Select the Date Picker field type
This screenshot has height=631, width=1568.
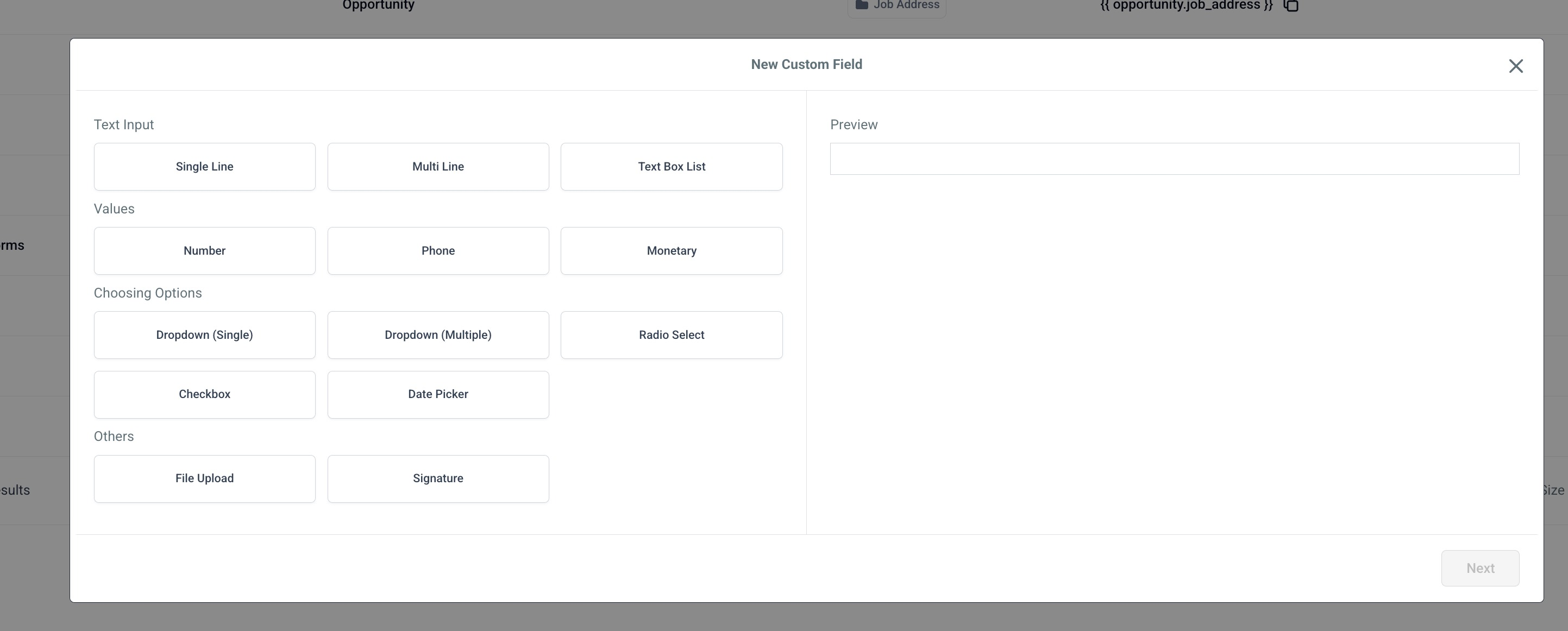pos(438,394)
